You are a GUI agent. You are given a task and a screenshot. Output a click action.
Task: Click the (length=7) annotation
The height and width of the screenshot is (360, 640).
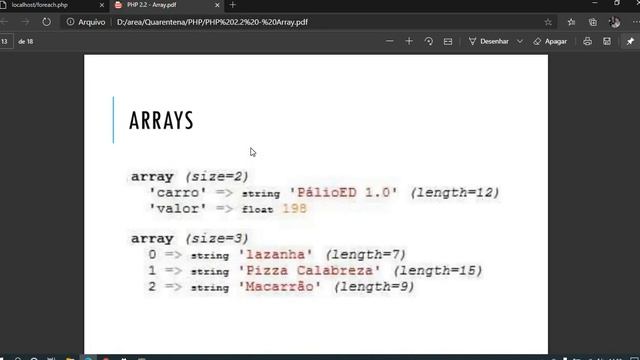[366, 255]
